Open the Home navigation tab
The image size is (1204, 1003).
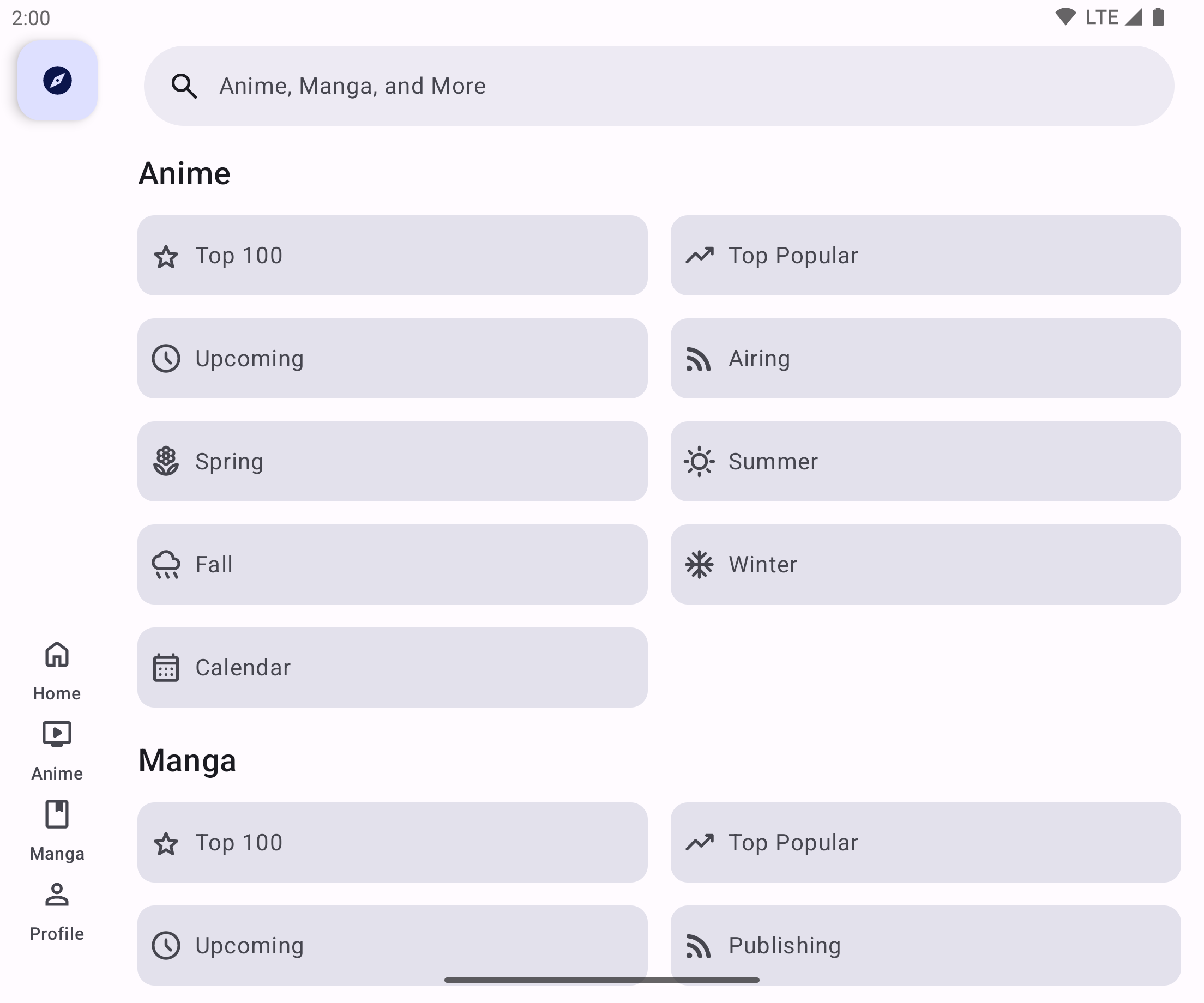tap(57, 669)
